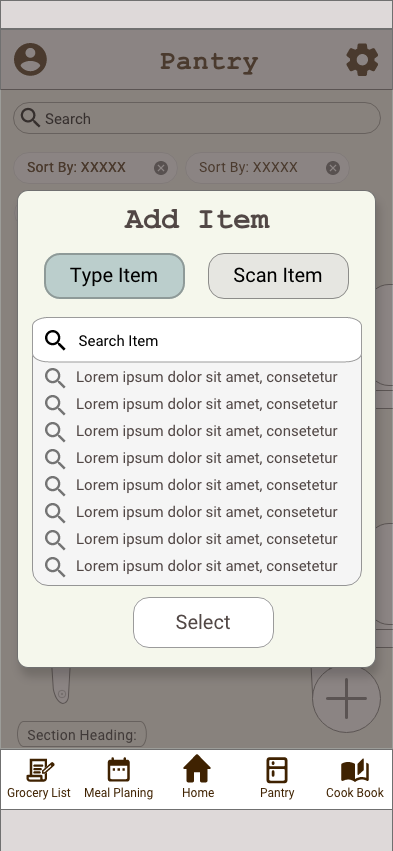This screenshot has height=851, width=393.
Task: Focus the Search Item input field
Action: tap(197, 340)
